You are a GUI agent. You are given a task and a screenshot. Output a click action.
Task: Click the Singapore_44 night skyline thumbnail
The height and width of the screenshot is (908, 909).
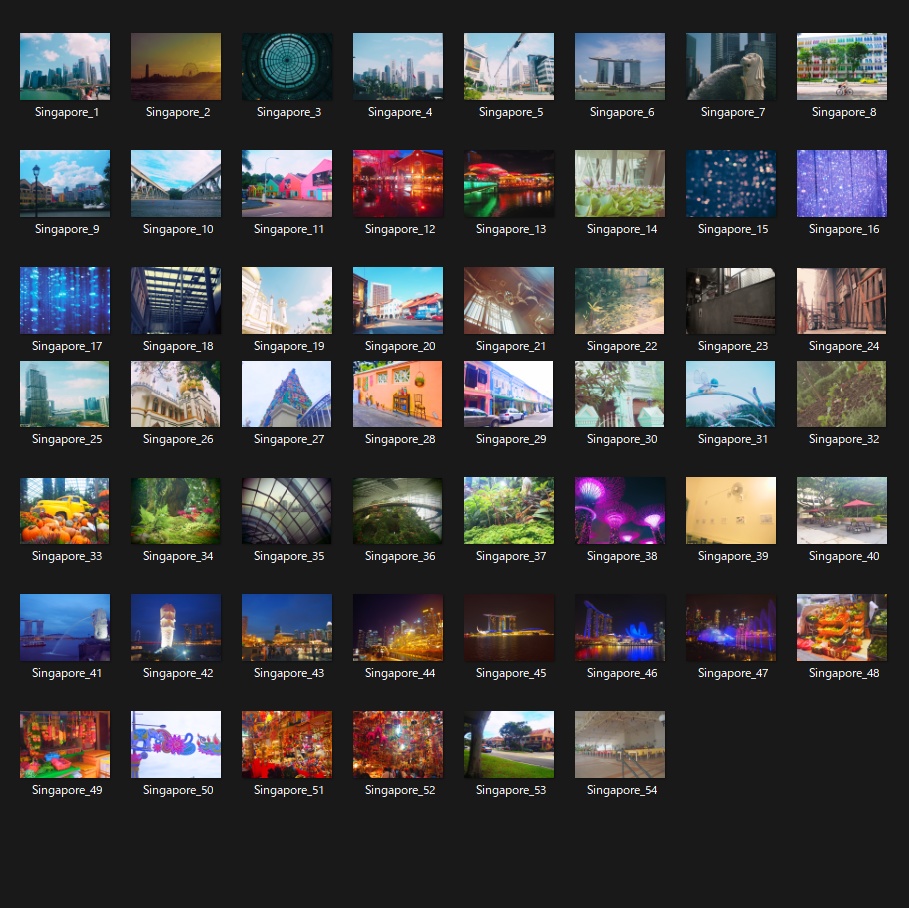(398, 628)
